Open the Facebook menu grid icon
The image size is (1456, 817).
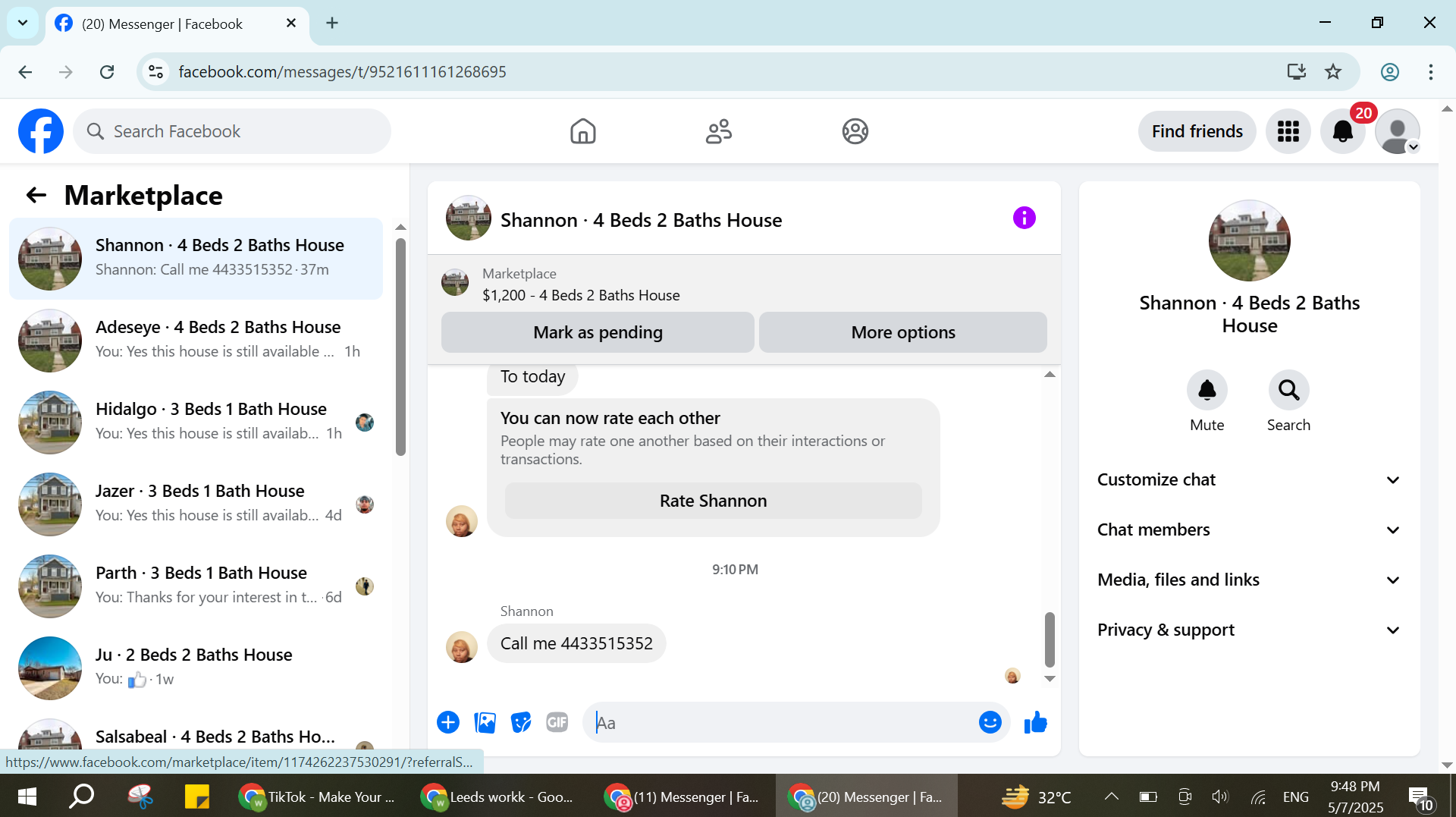[1288, 131]
